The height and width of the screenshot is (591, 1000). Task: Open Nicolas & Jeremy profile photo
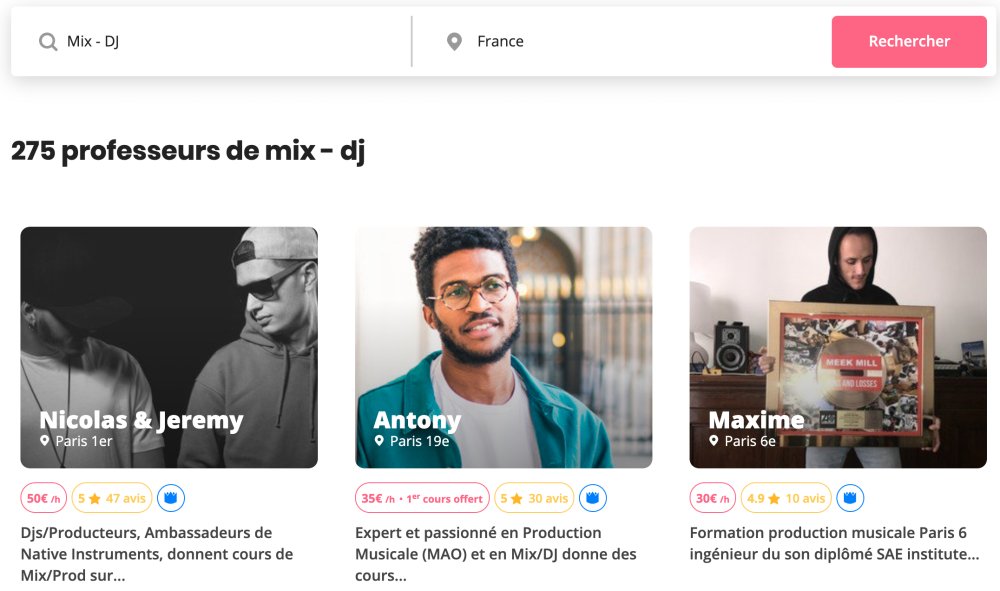click(x=169, y=347)
